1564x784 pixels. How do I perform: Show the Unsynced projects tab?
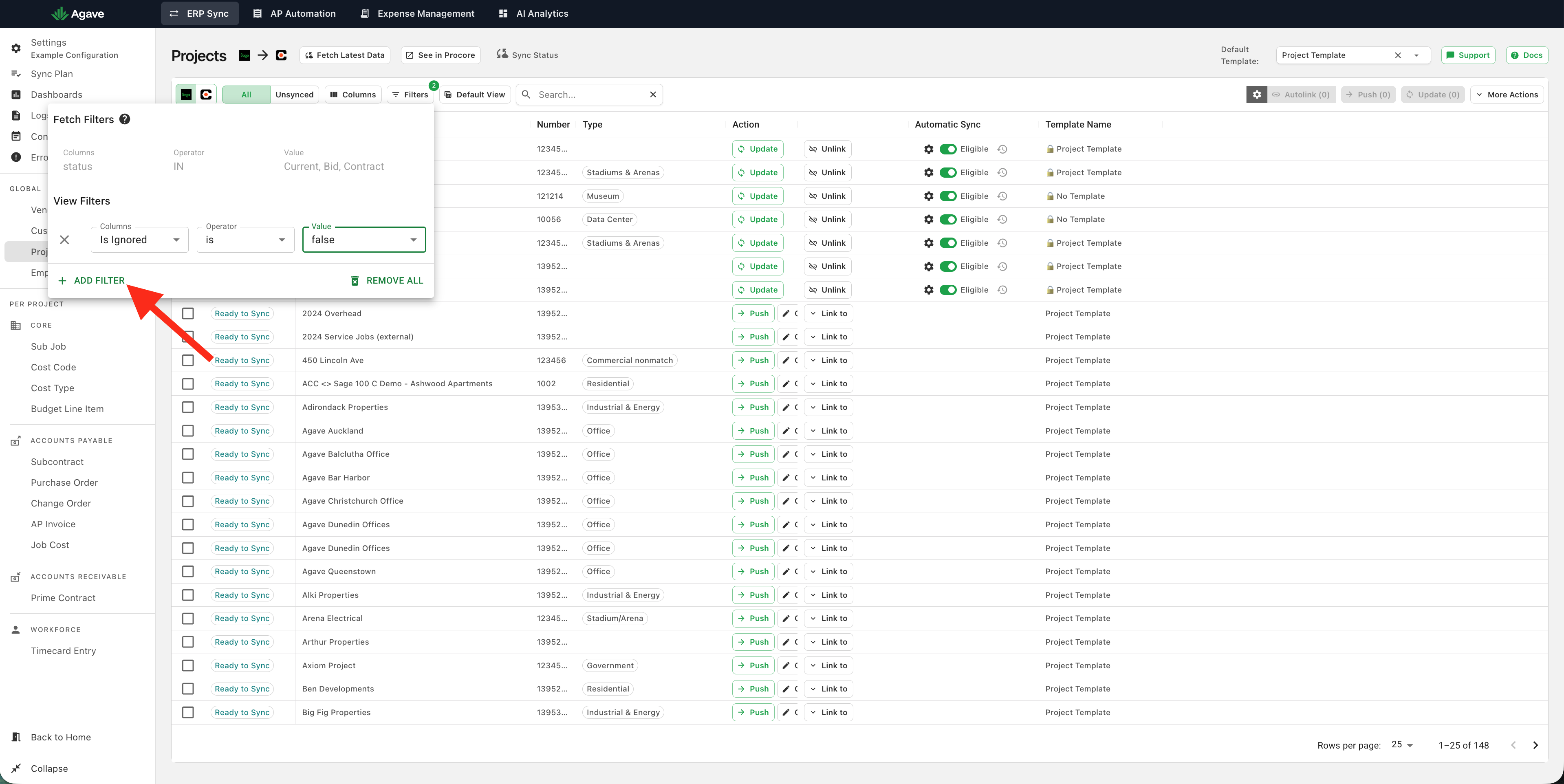pos(295,95)
